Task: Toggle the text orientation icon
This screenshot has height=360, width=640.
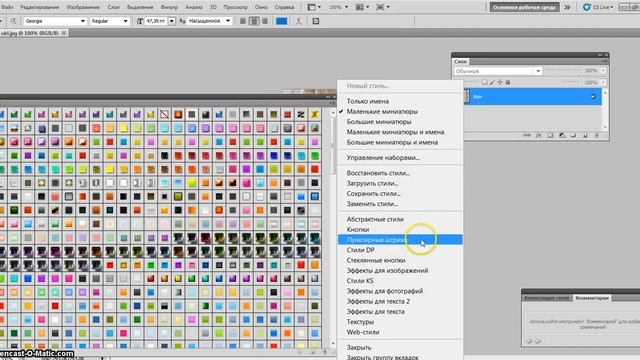Action: pos(13,21)
